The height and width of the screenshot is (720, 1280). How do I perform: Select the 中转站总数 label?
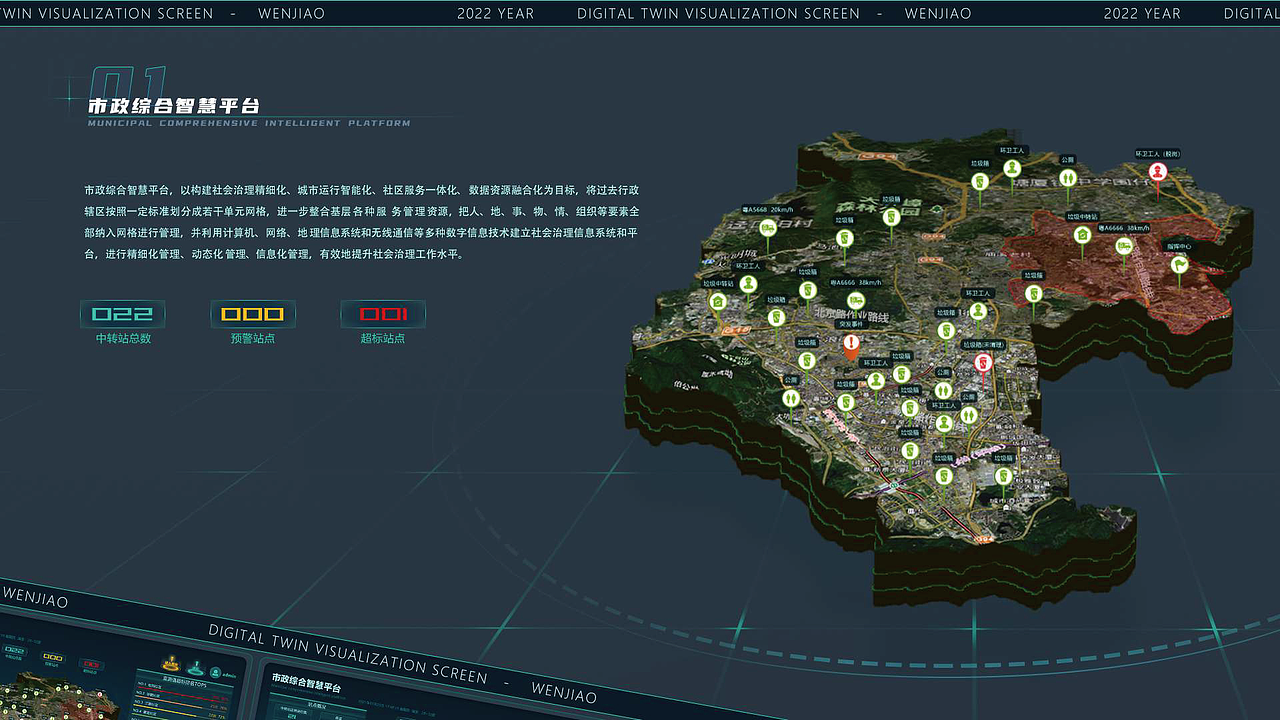coord(123,339)
